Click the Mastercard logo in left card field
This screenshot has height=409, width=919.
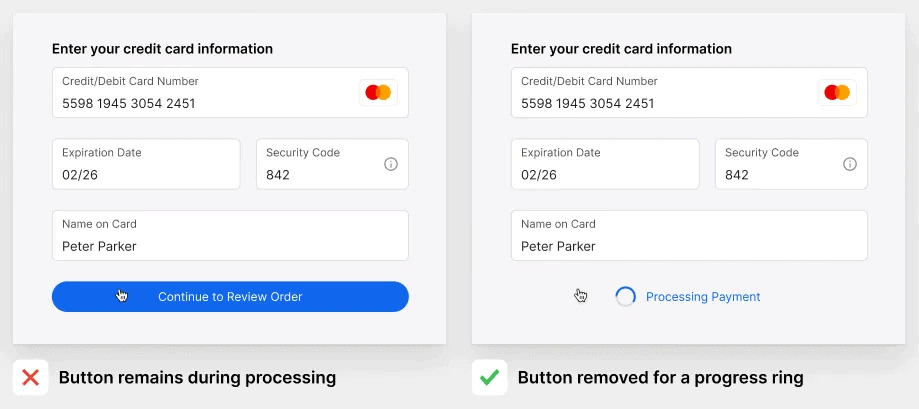pos(378,93)
